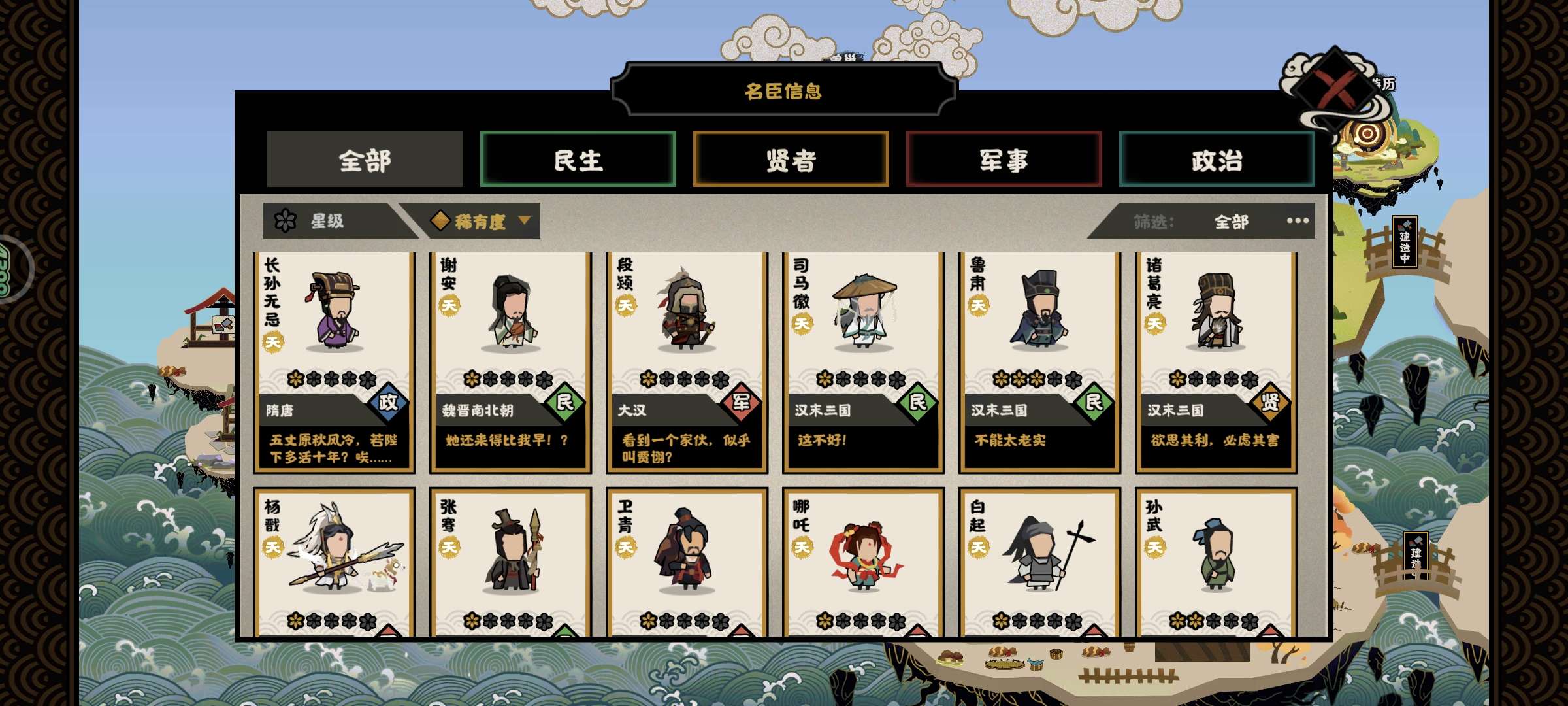Open the 筛选 全部 filter dropdown
The image size is (1568, 706).
tap(1232, 222)
